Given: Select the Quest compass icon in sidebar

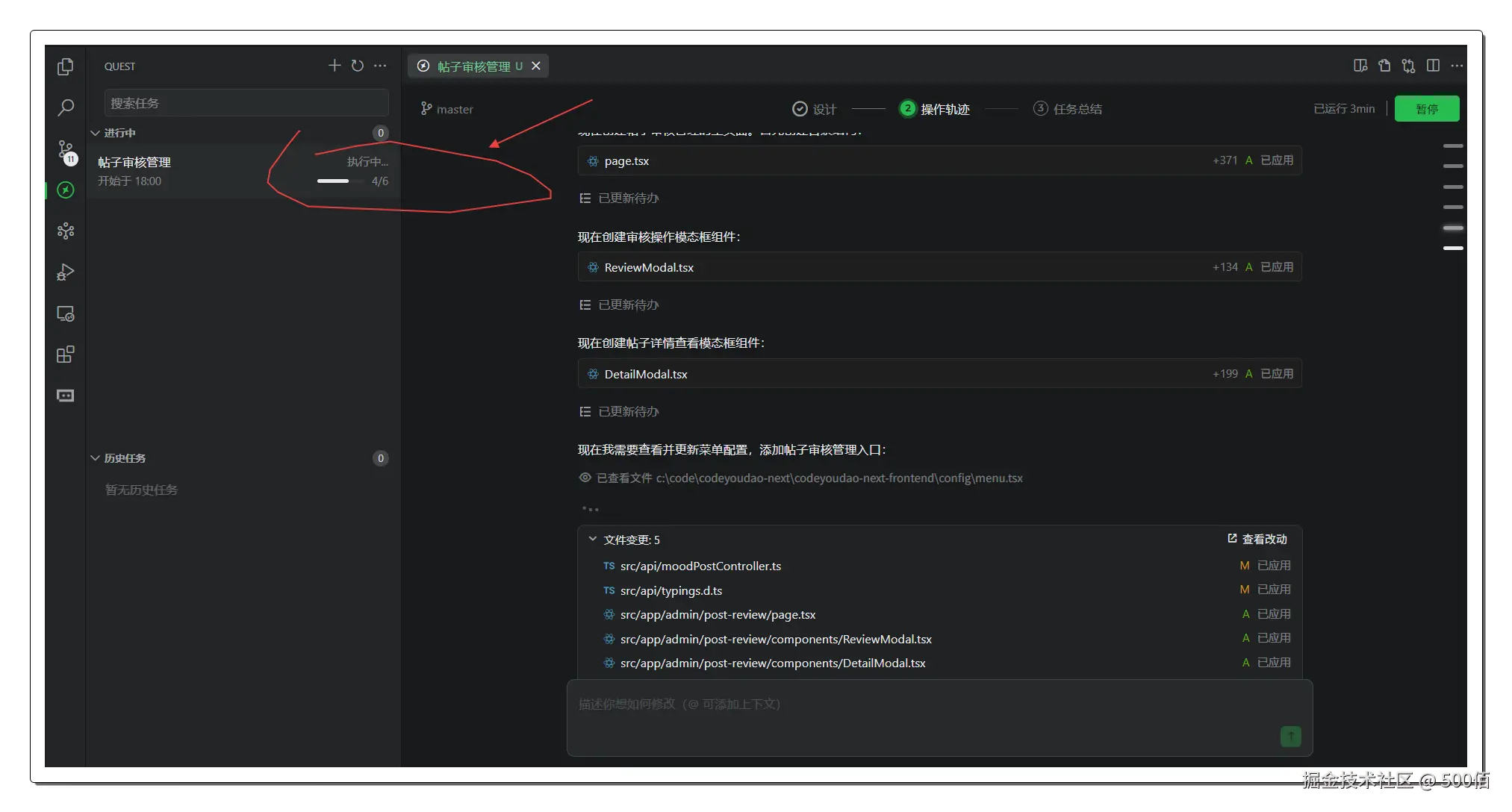Looking at the screenshot, I should coord(66,190).
